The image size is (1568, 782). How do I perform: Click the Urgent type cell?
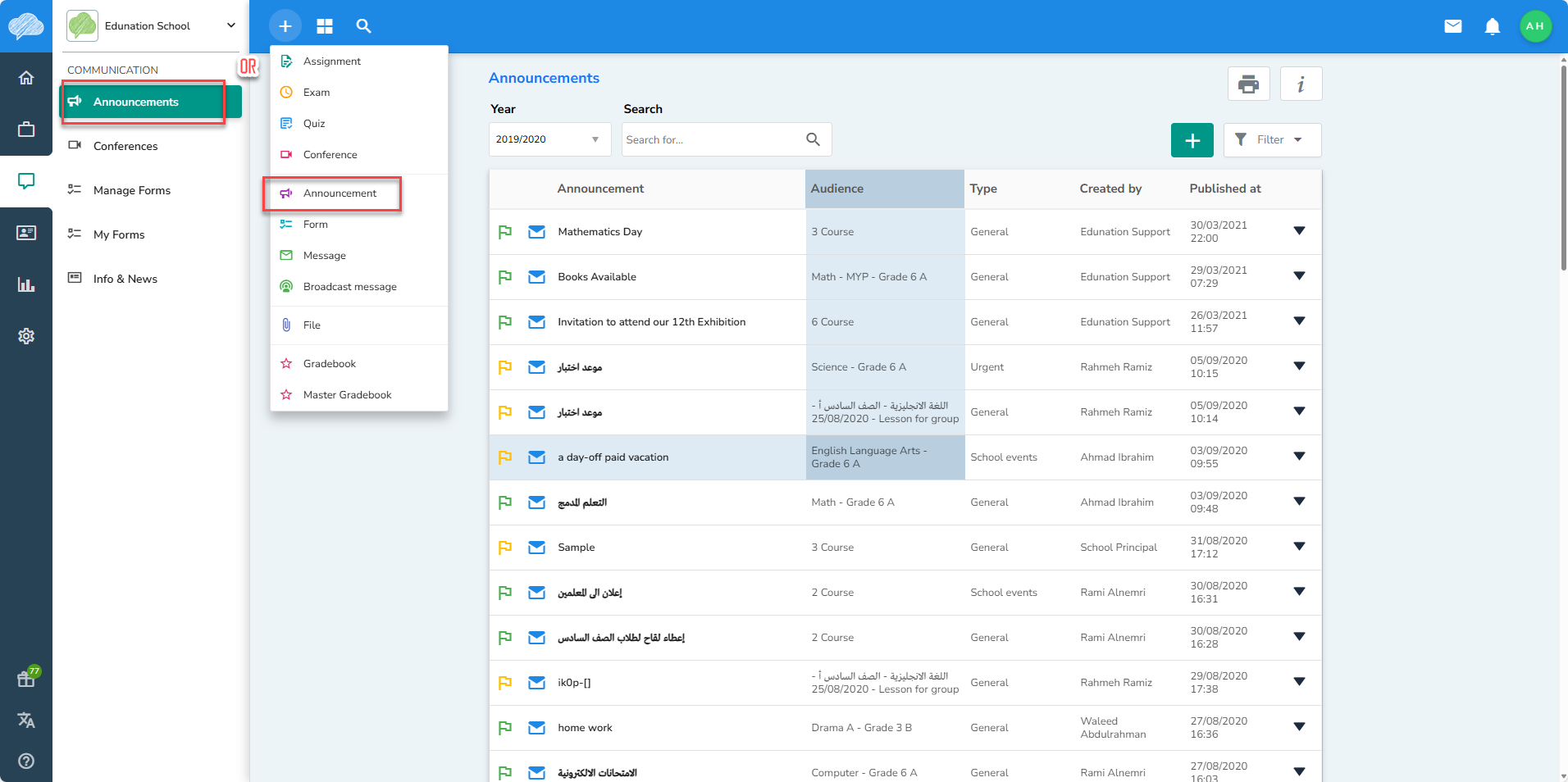pos(987,367)
